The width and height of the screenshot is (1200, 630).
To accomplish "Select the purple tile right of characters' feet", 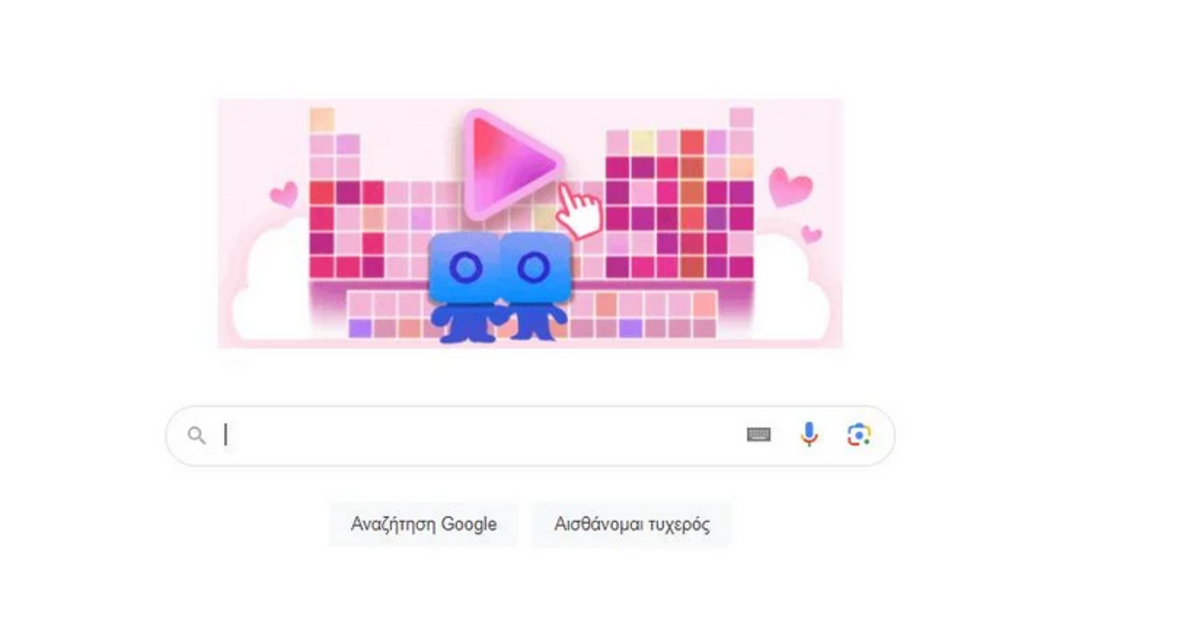I will coord(629,327).
